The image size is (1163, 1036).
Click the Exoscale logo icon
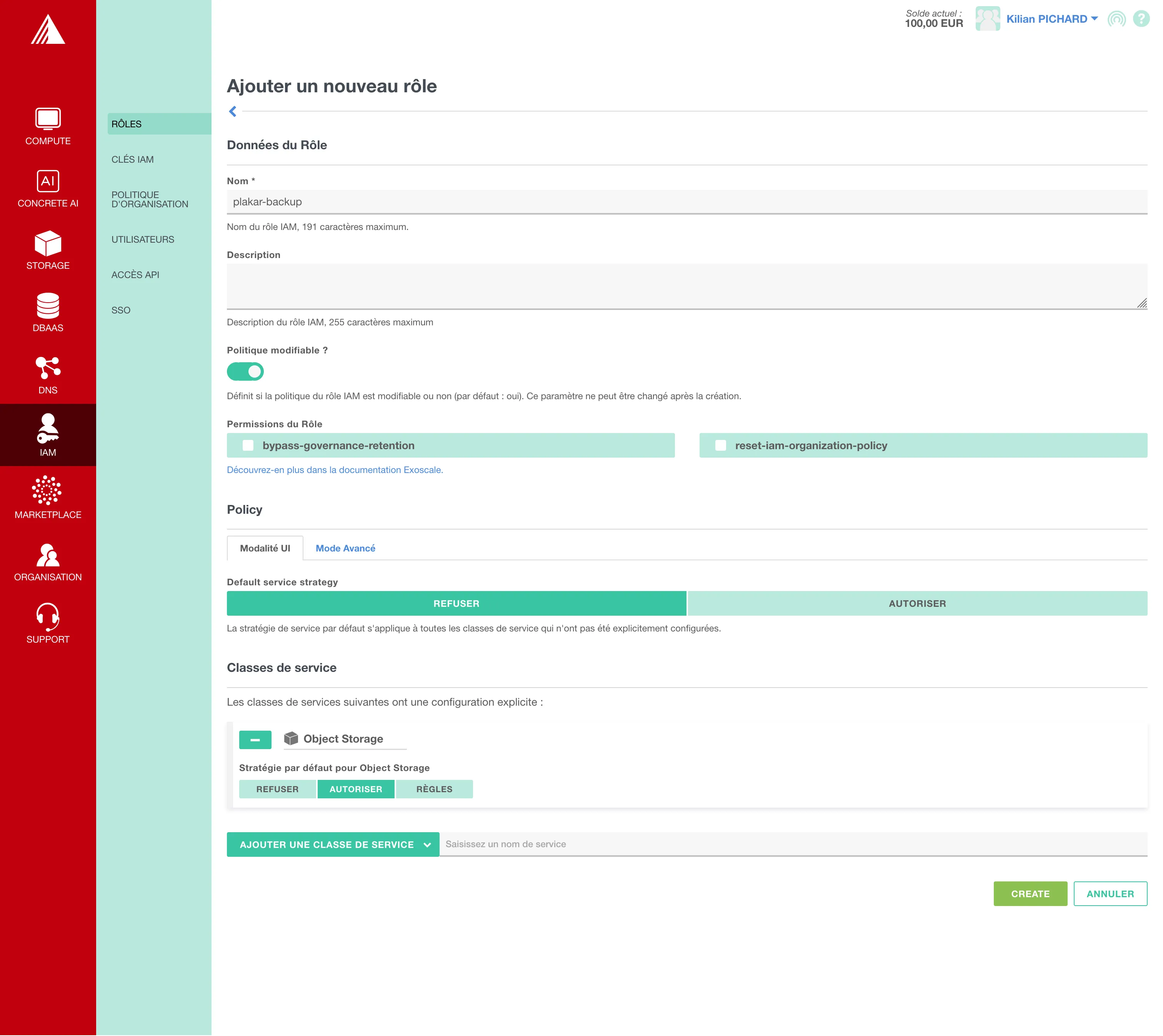[x=48, y=29]
